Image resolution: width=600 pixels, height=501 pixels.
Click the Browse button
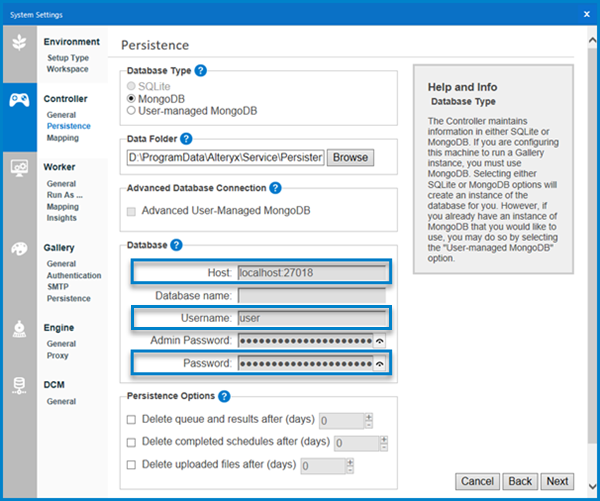tap(350, 157)
